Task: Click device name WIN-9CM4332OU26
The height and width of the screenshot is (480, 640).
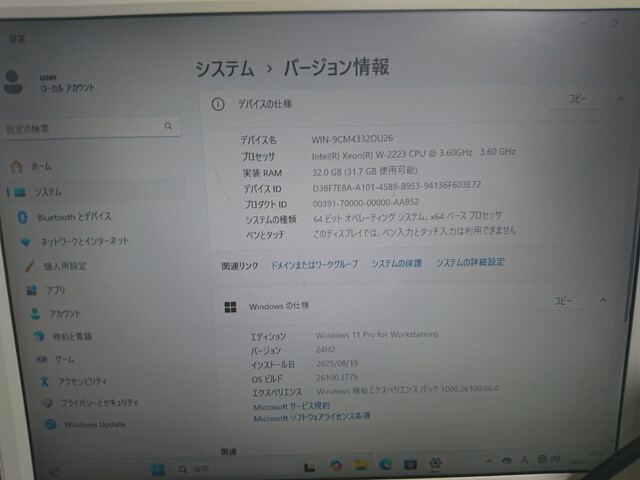Action: coord(352,139)
